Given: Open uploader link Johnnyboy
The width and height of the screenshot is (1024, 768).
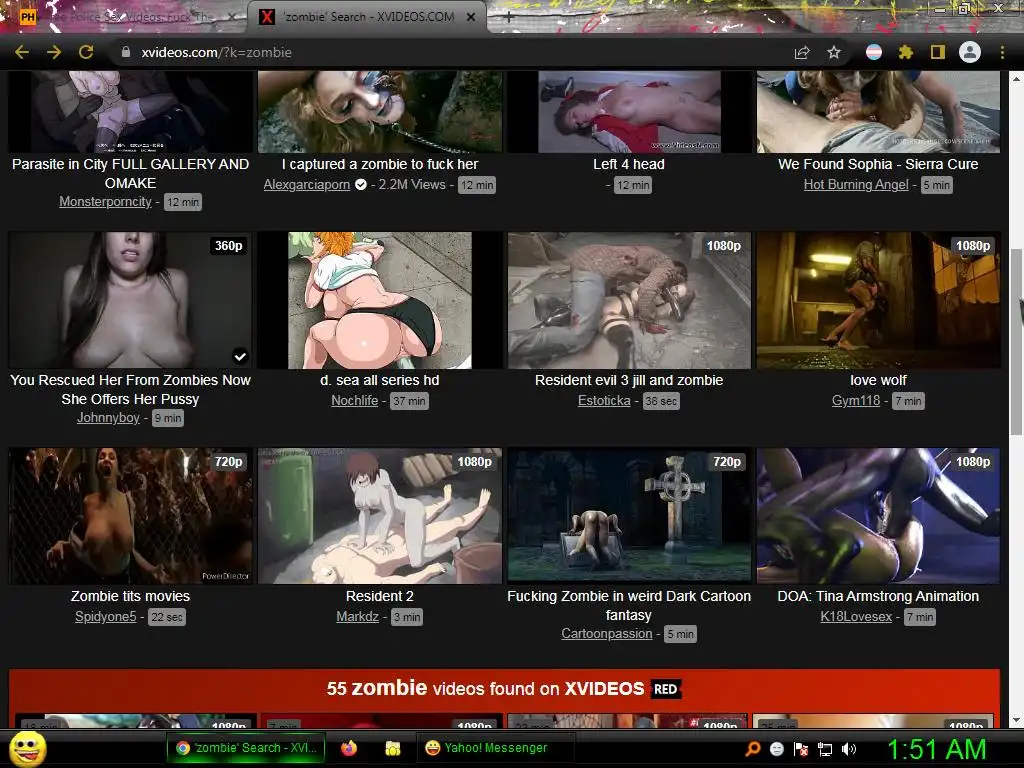Looking at the screenshot, I should [x=108, y=417].
